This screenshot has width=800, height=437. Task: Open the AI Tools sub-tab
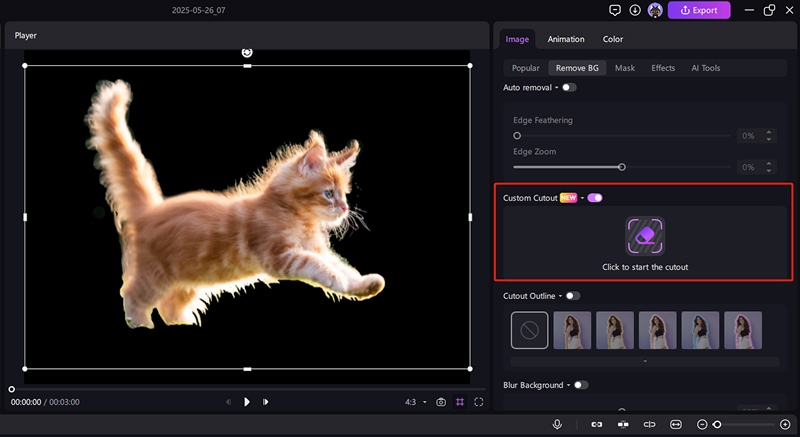click(x=705, y=68)
